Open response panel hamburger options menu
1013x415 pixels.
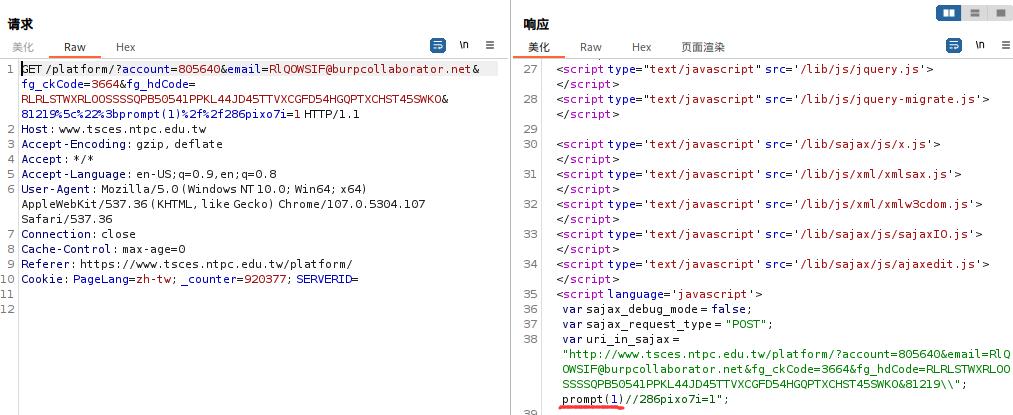tap(1006, 45)
